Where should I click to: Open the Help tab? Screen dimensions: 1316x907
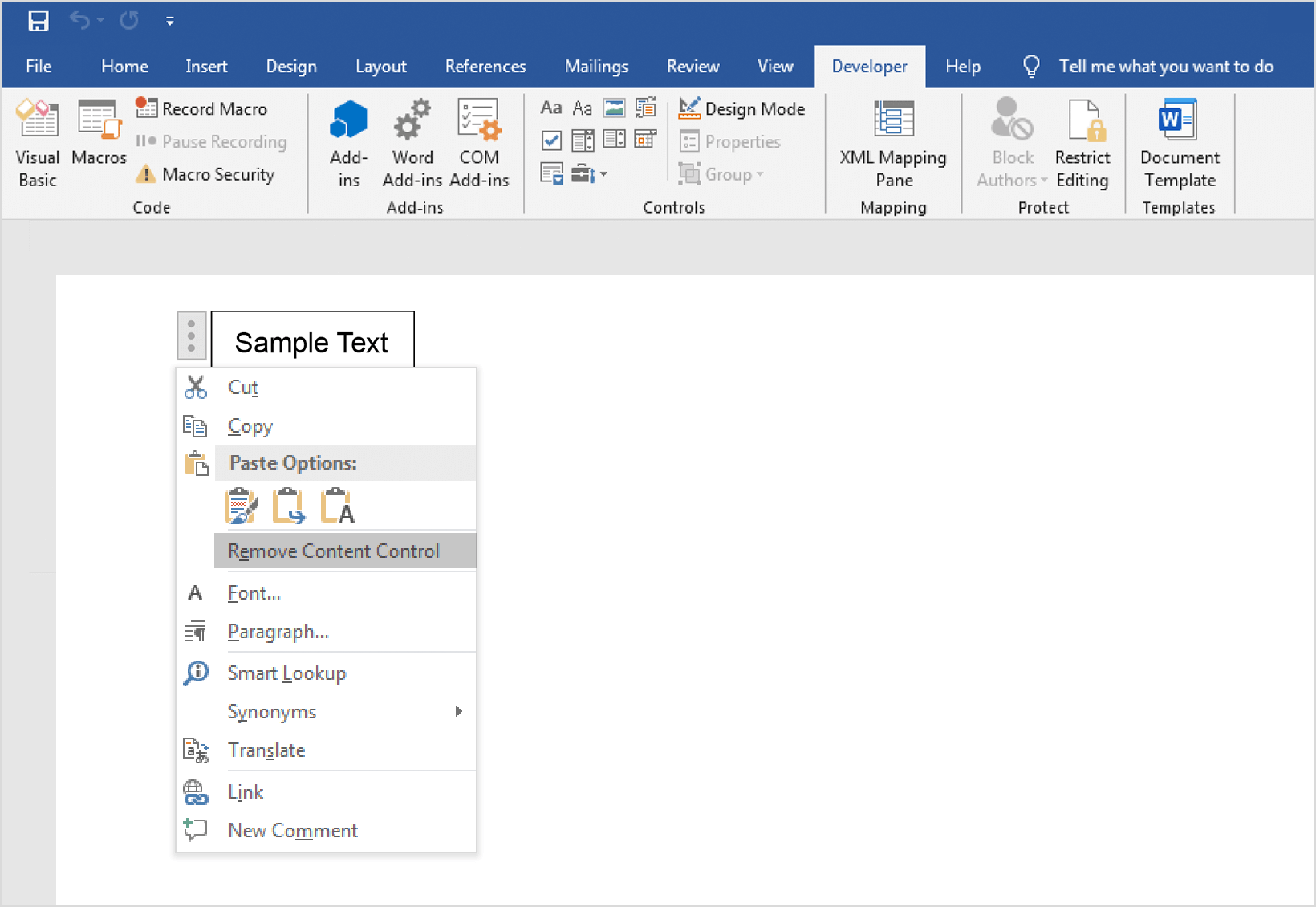(963, 67)
